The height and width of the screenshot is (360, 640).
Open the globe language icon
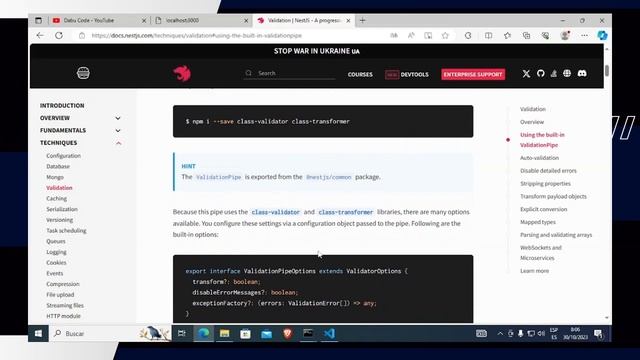point(567,73)
